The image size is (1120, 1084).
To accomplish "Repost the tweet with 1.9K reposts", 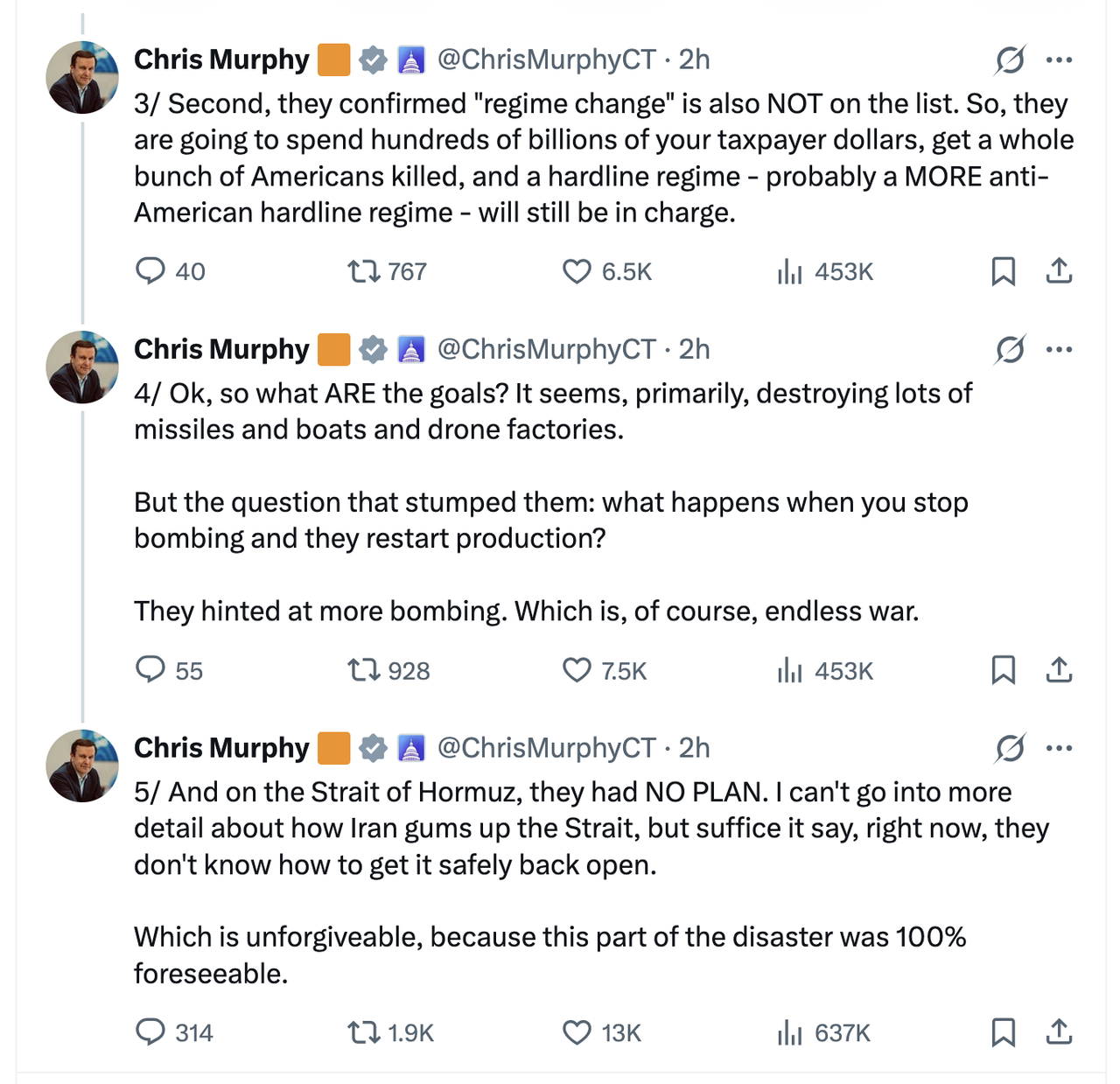I will point(363,1032).
